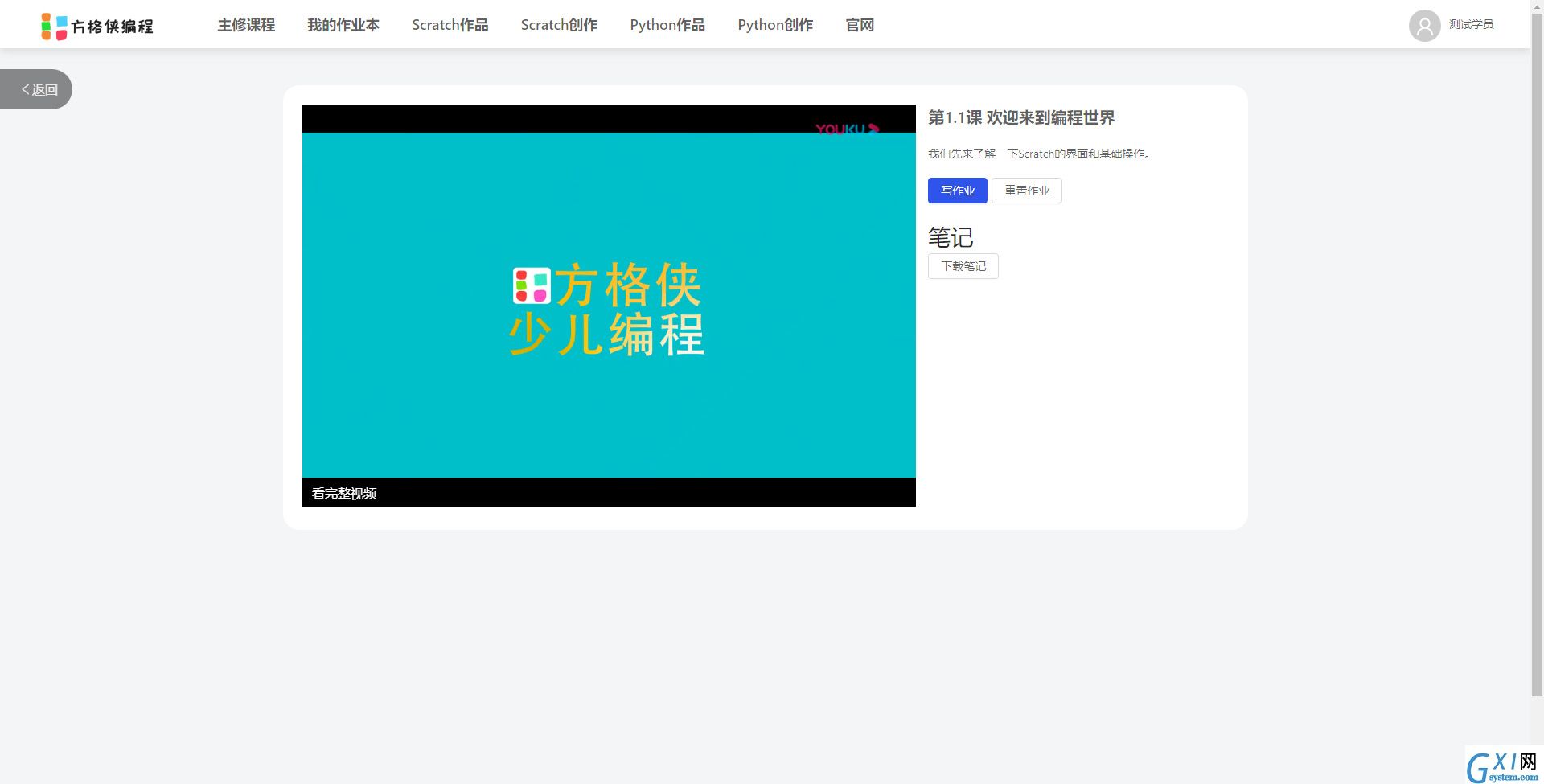The image size is (1544, 784).
Task: Play the 方格侠少儿编程 video
Action: (x=609, y=306)
